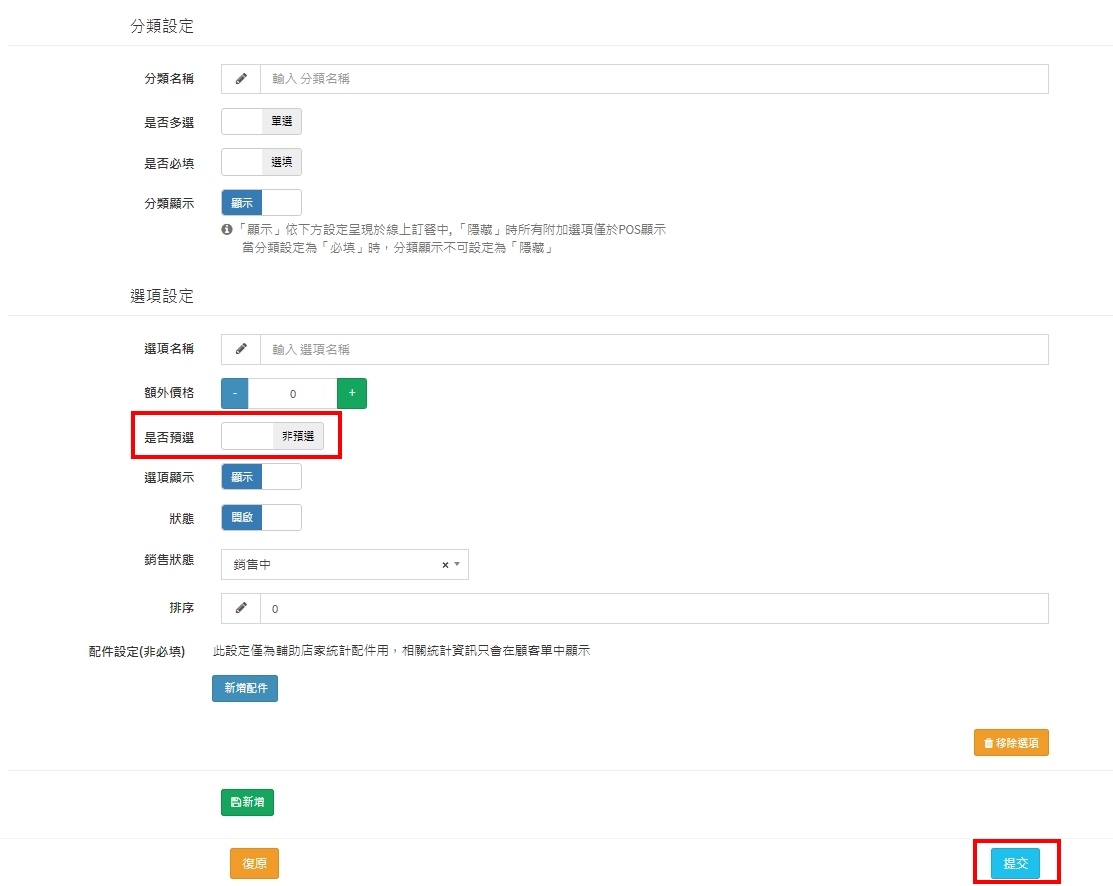Screen dimensions: 1113x886
Task: Click pencil icon beside 選項名稱 field
Action: pos(241,349)
